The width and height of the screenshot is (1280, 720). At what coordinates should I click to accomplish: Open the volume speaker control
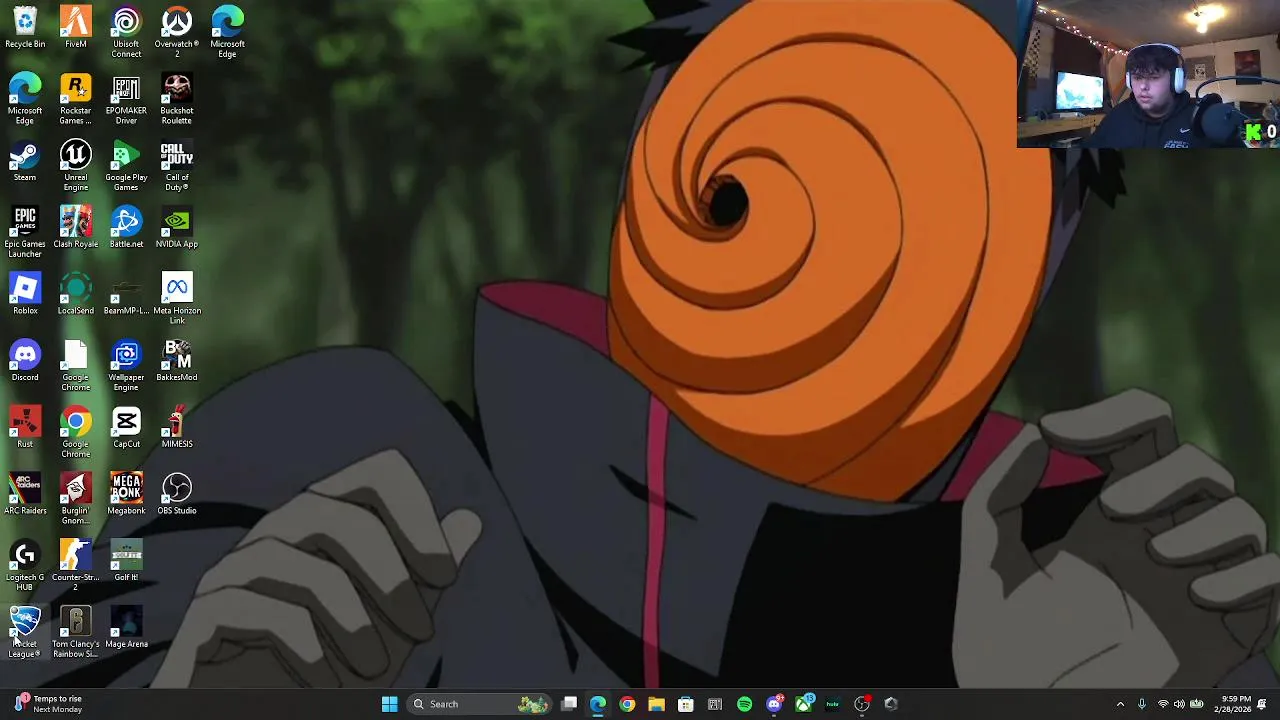tap(1179, 704)
